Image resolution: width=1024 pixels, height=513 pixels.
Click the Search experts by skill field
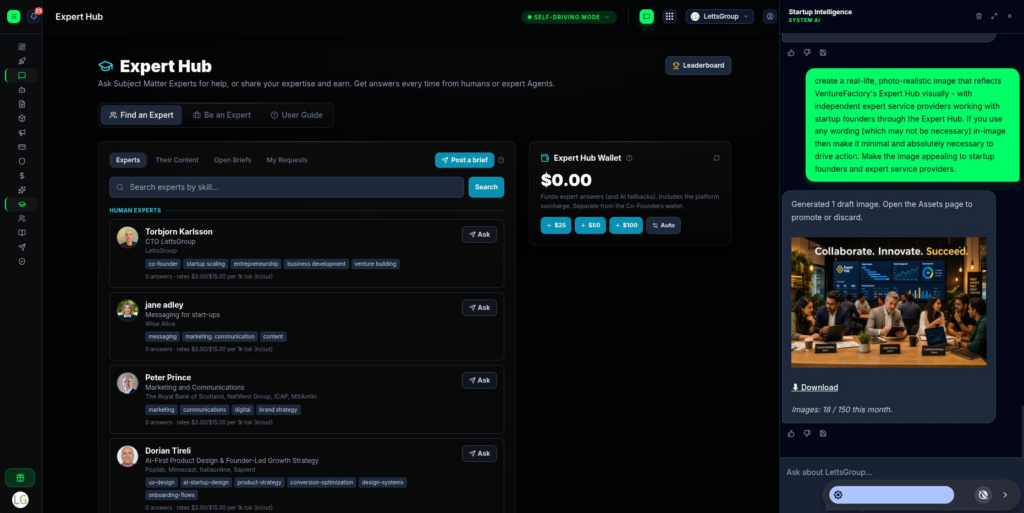(x=287, y=187)
